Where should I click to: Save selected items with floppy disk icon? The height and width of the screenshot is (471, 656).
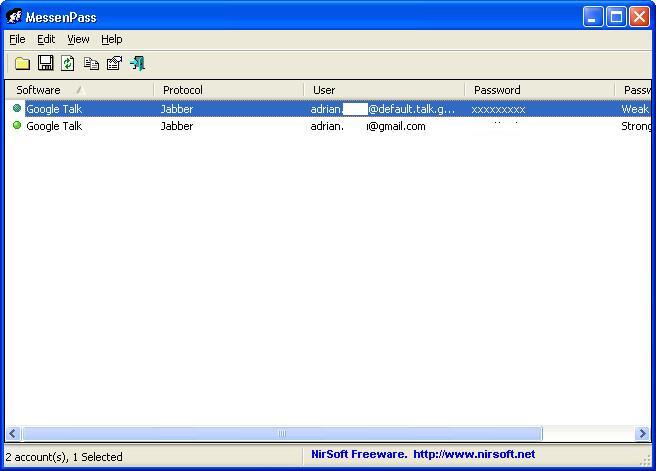(x=46, y=63)
